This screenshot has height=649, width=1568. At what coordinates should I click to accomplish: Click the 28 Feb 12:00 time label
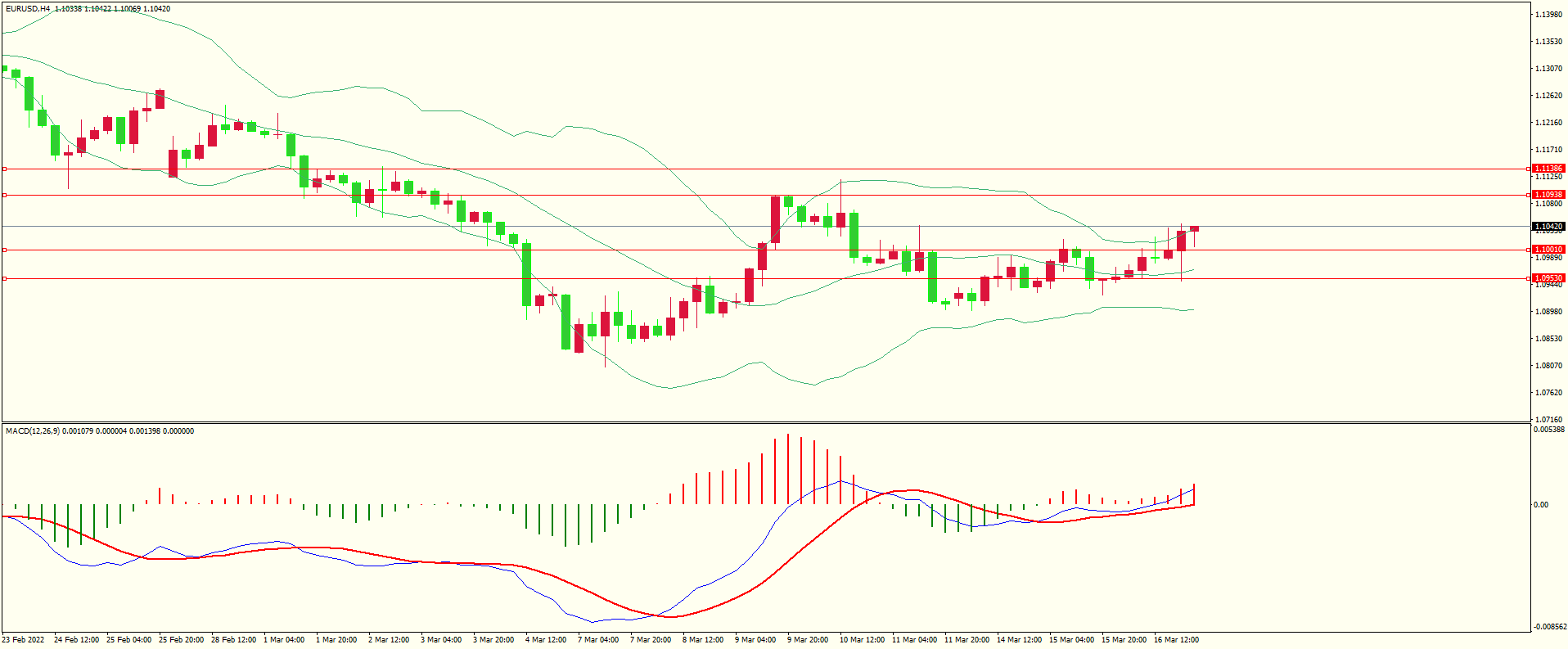point(233,640)
